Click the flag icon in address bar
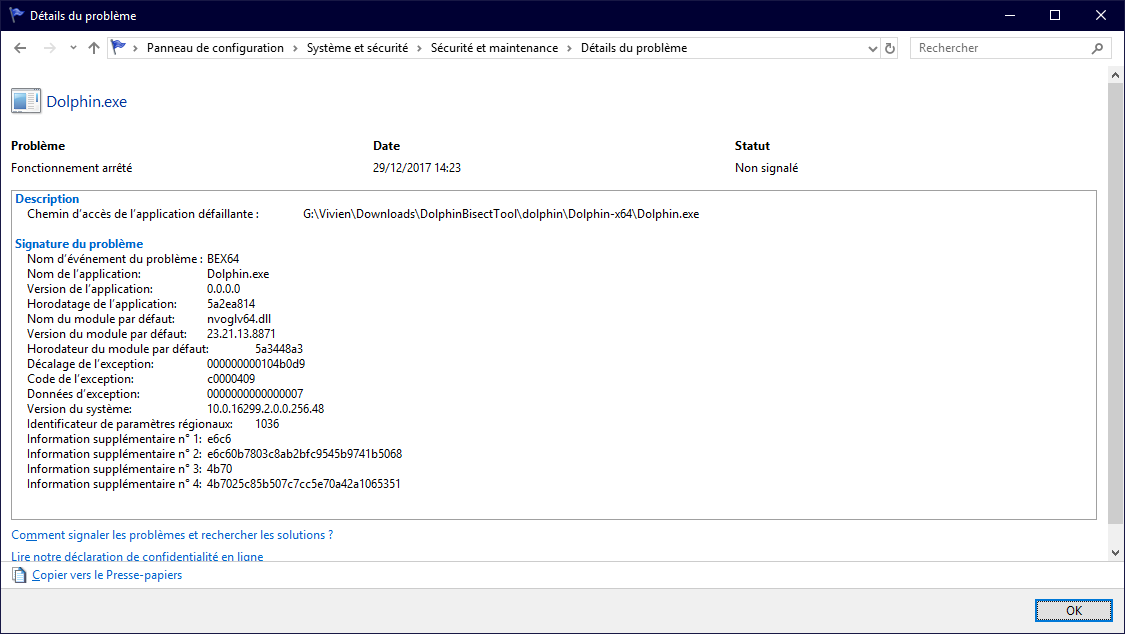 pos(118,47)
